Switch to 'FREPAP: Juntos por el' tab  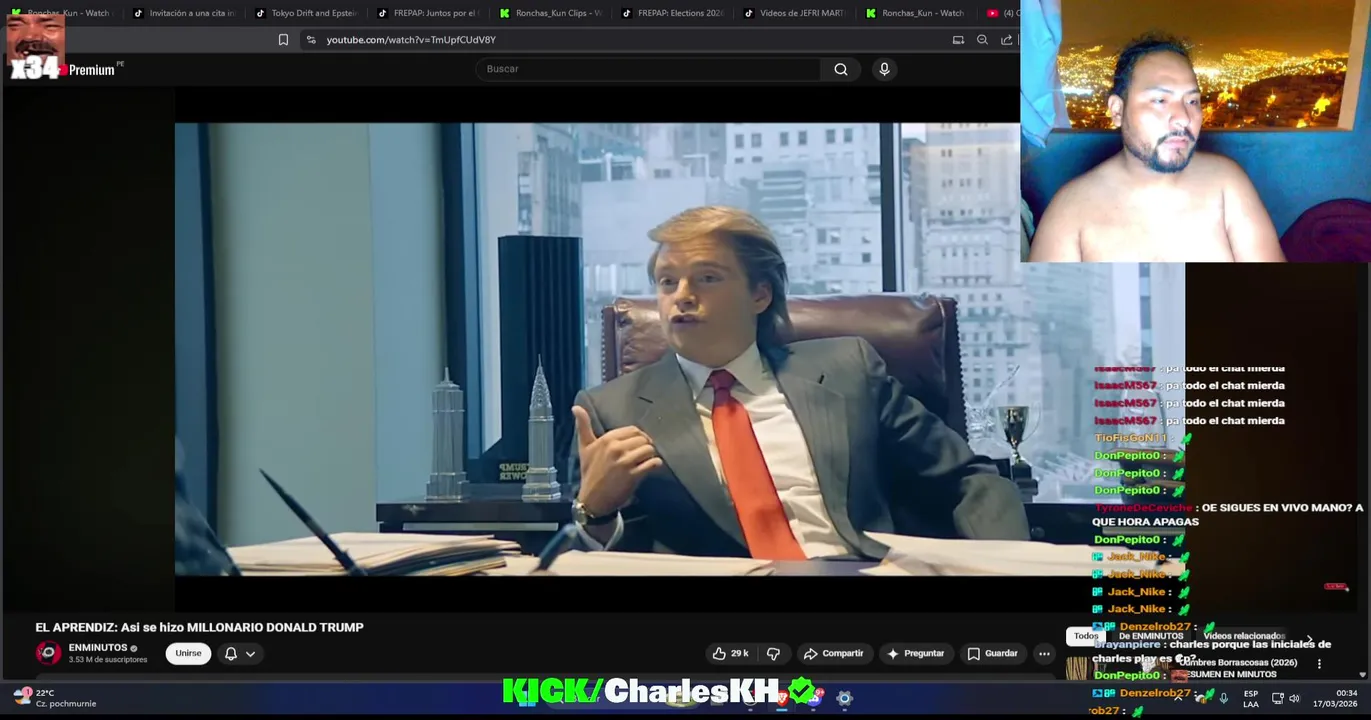(428, 13)
